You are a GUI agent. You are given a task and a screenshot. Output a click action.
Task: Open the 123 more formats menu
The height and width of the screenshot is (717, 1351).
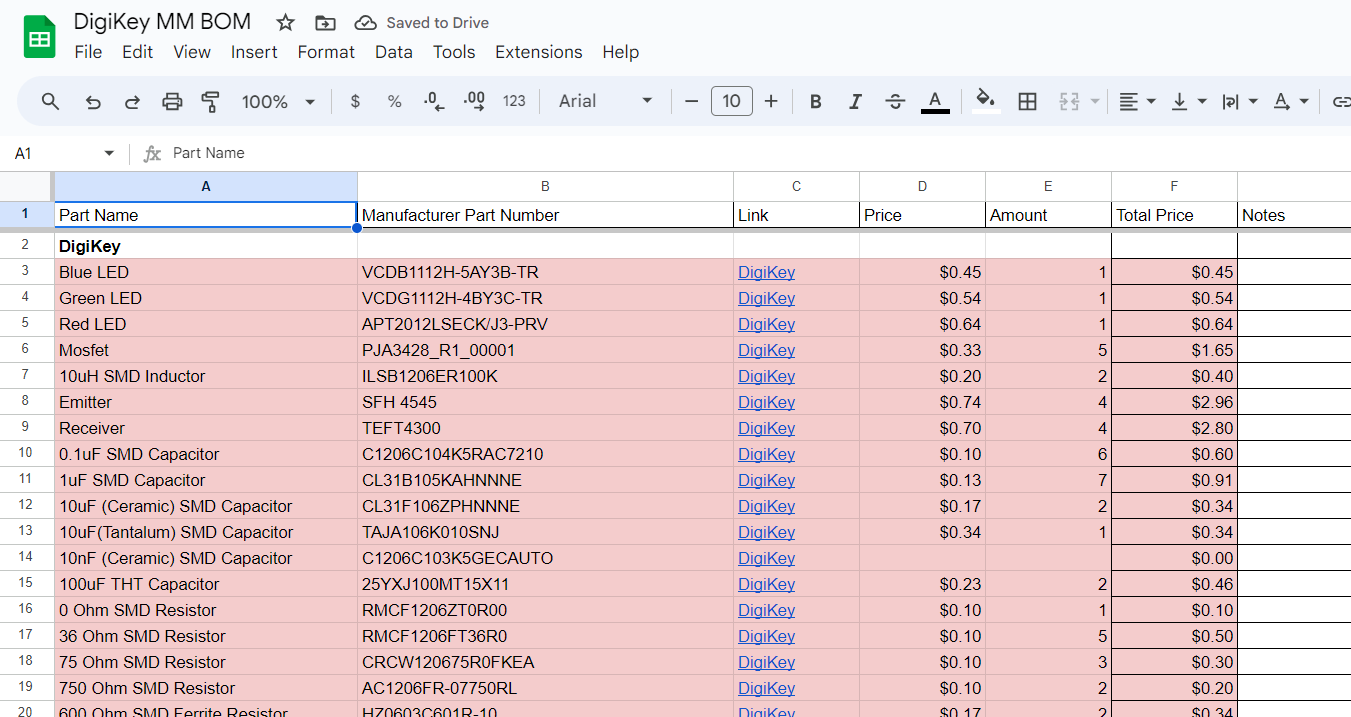[x=514, y=101]
